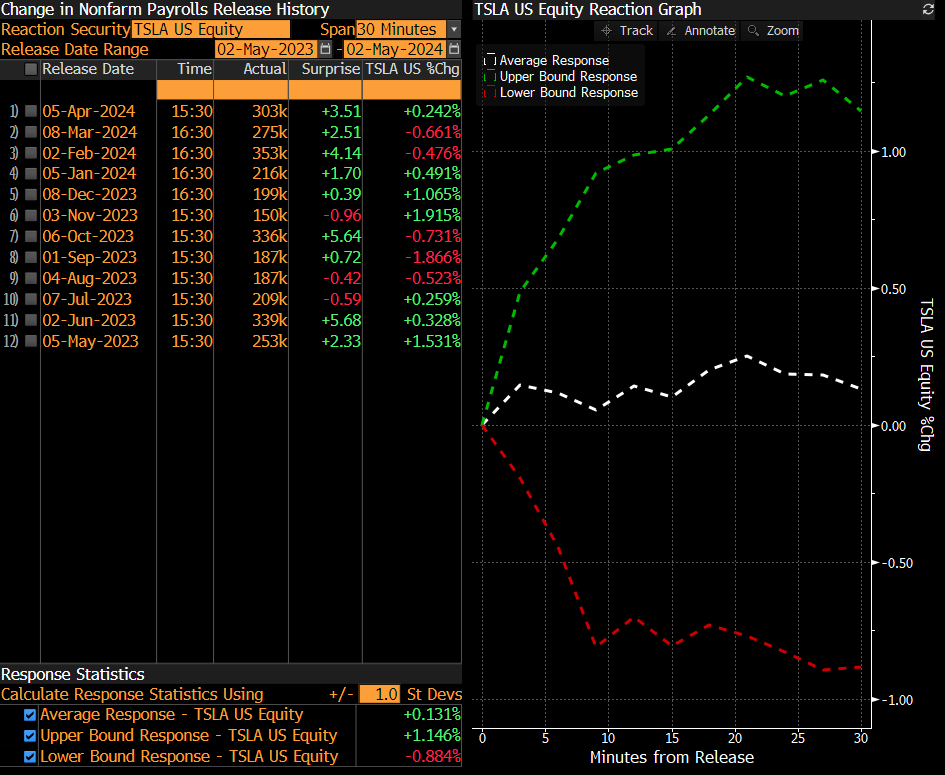Check the 01-Sep-2023 row checkbox

(x=30, y=257)
